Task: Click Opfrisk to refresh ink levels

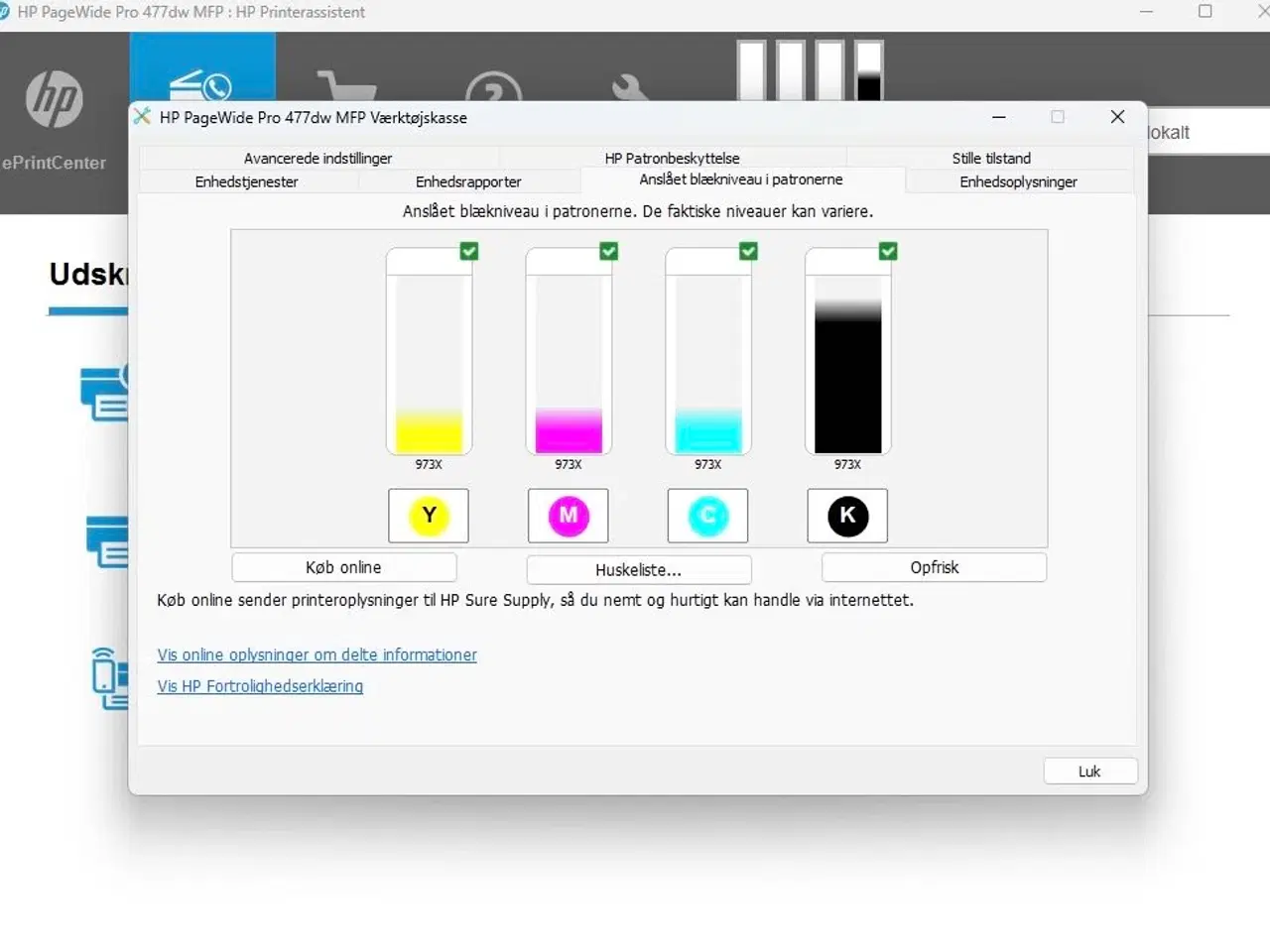Action: tap(935, 567)
